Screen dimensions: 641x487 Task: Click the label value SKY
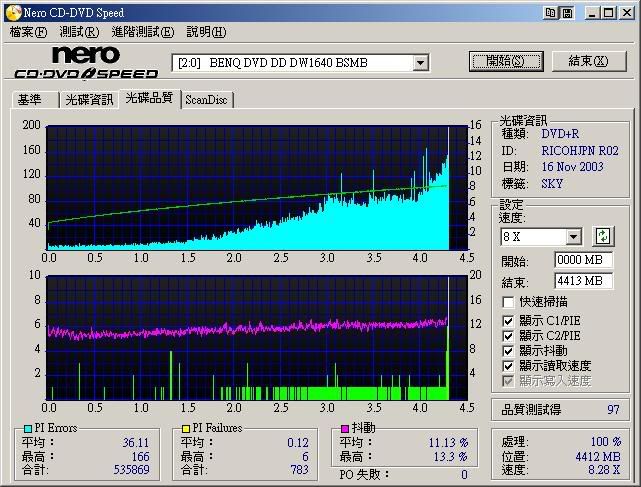click(x=552, y=184)
